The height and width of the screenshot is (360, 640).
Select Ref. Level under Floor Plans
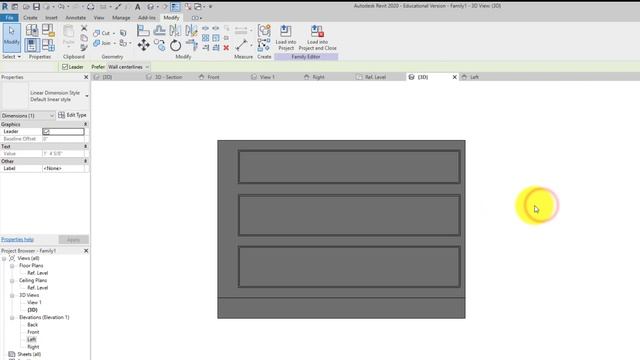[38, 273]
